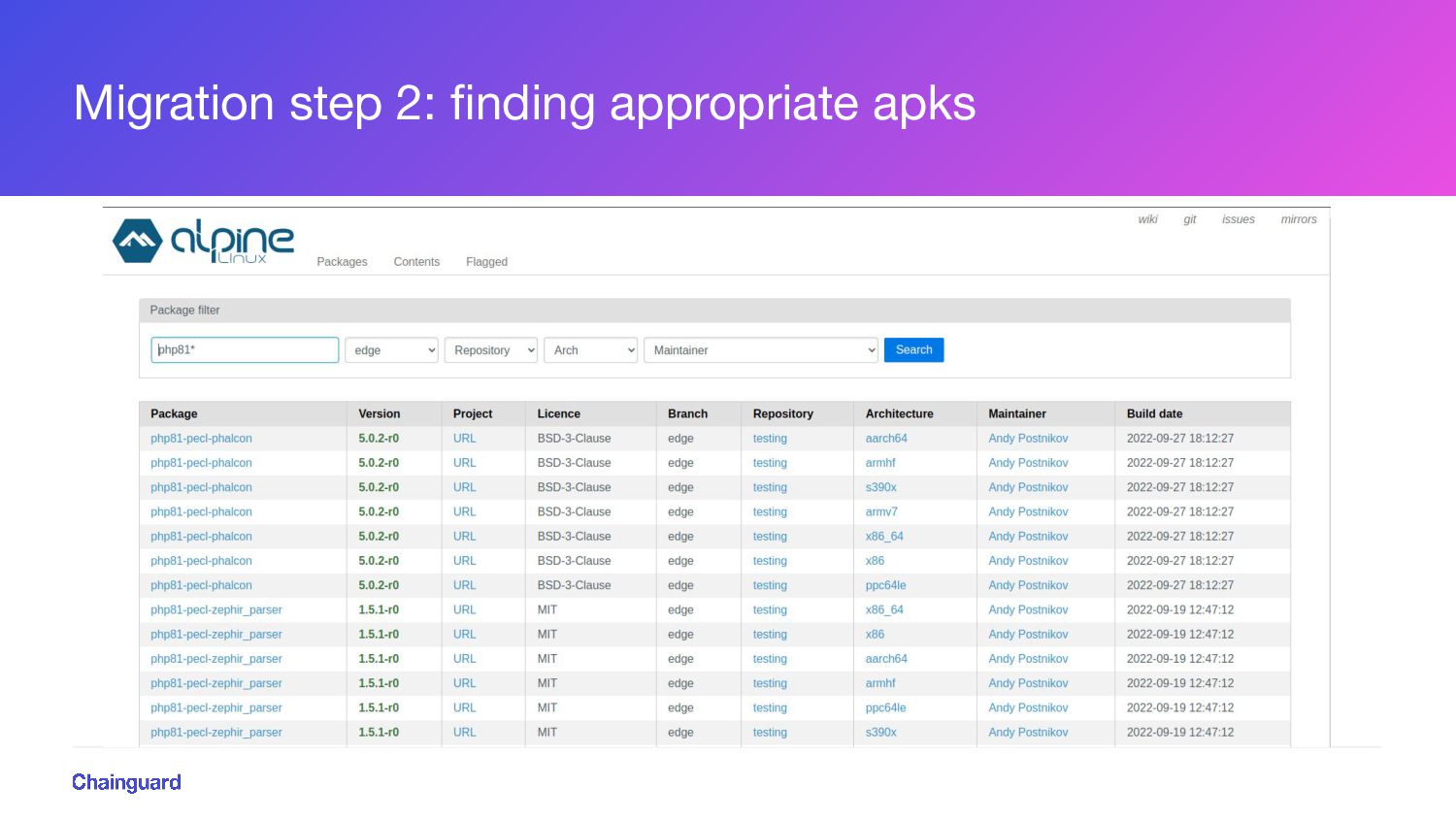Open the Packages menu item

[x=342, y=262]
